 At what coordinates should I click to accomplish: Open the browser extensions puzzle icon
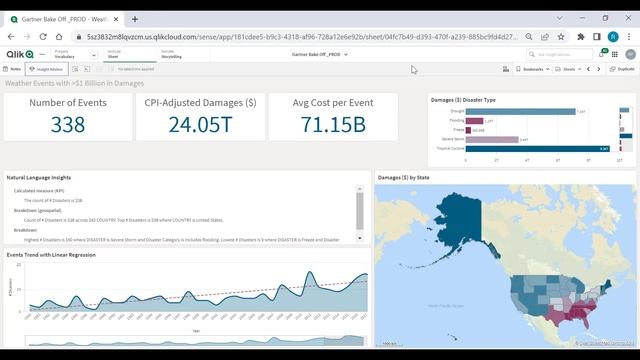coord(580,37)
